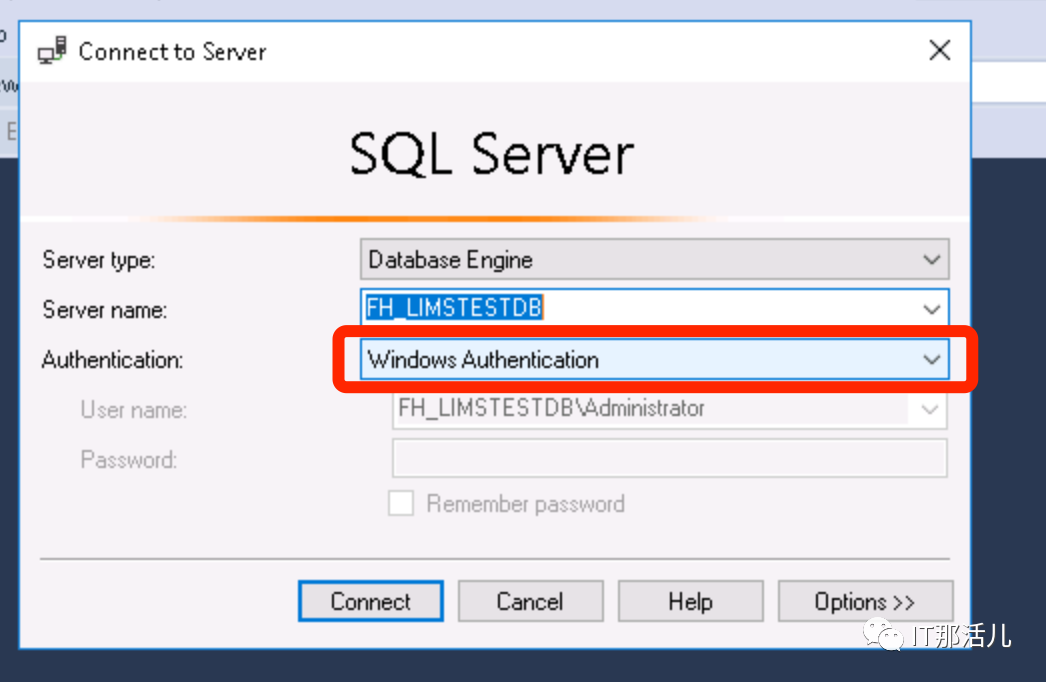Click the Connect to Server title icon
Image resolution: width=1046 pixels, height=682 pixels.
coord(53,51)
